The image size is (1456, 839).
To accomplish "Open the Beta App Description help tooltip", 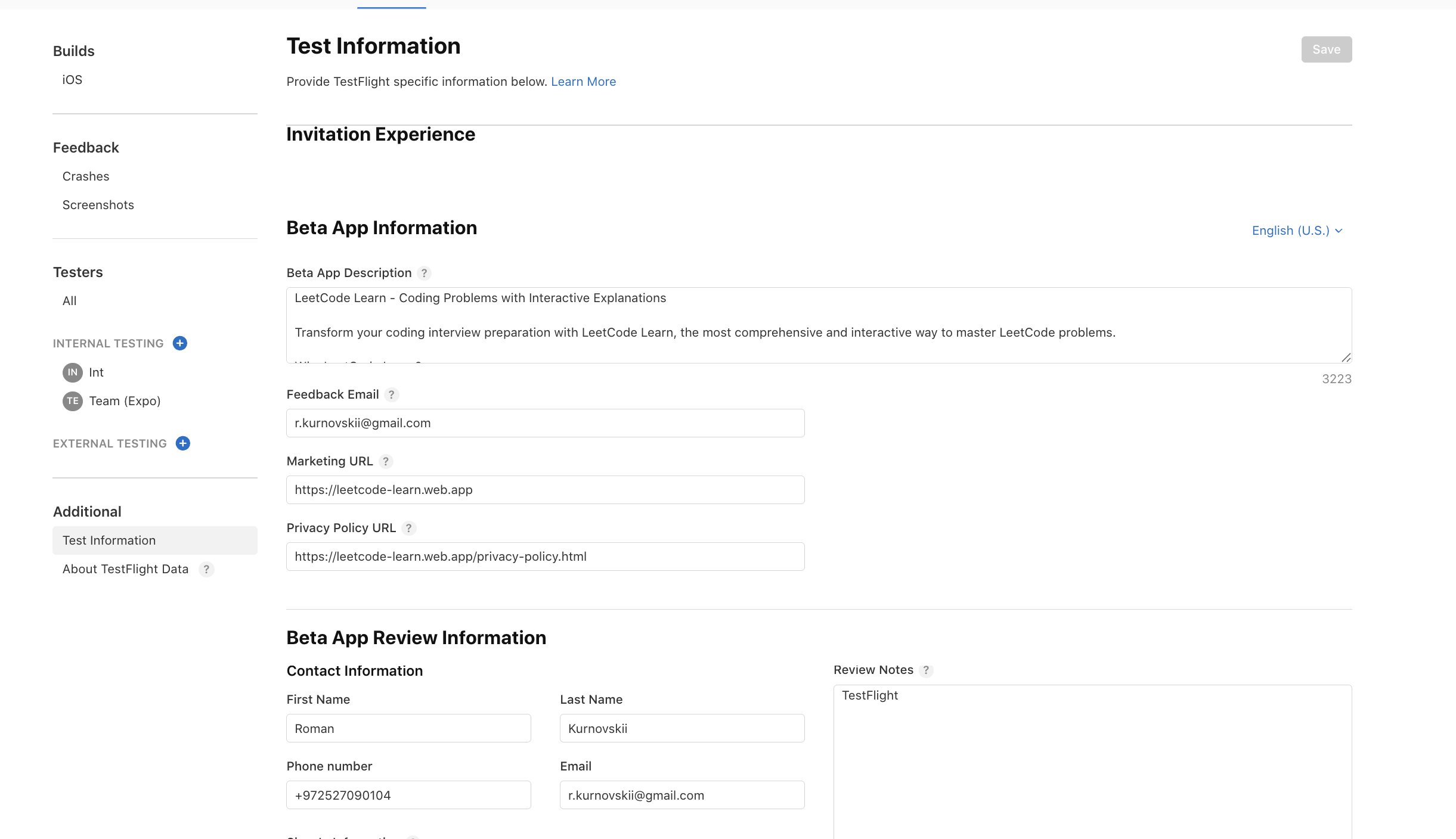I will pos(425,273).
